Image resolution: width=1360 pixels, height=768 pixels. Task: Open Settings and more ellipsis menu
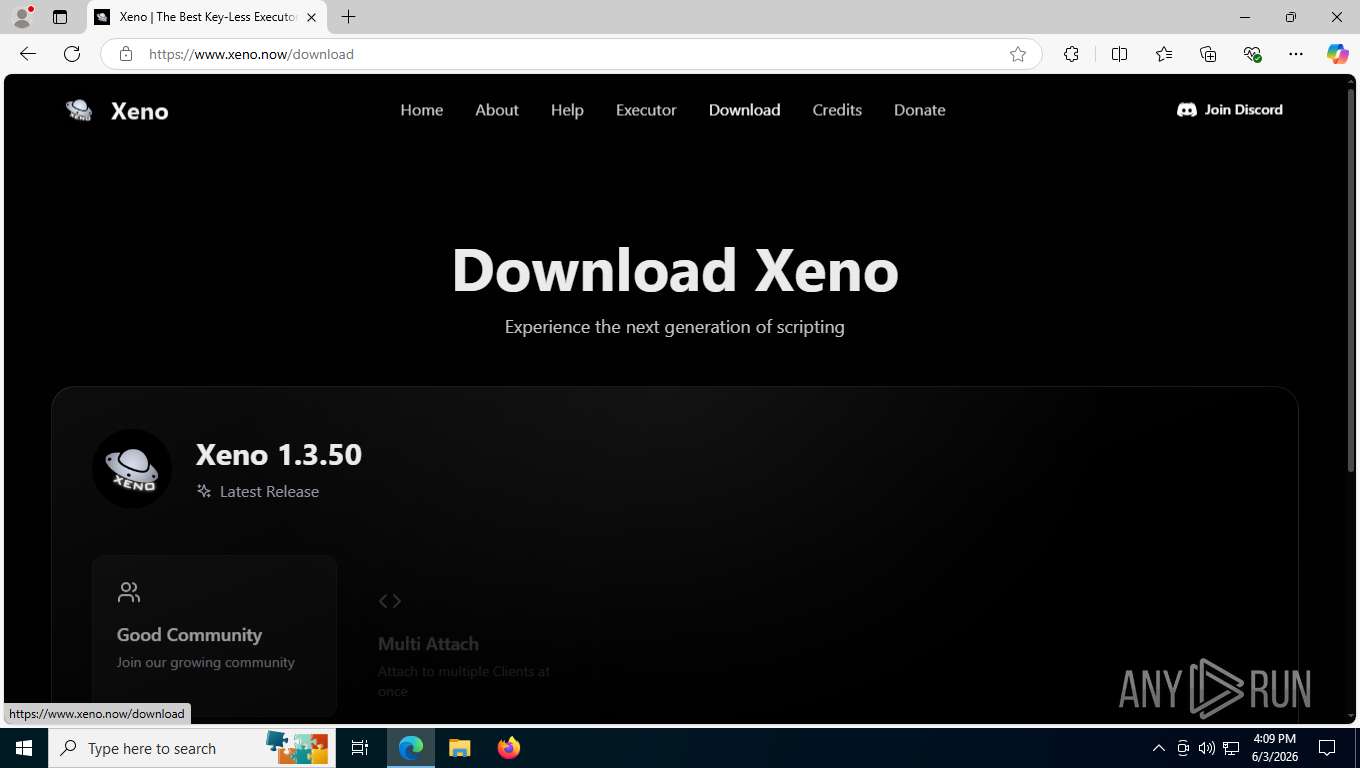pyautogui.click(x=1296, y=54)
